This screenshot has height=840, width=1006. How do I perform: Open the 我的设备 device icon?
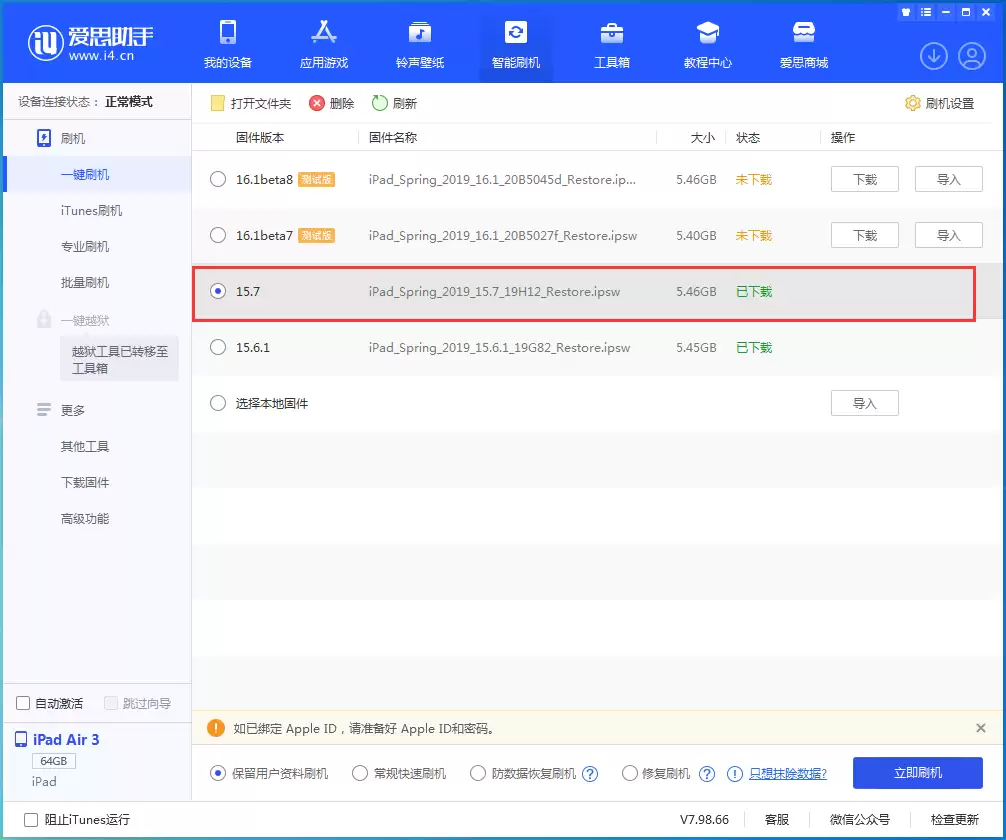pyautogui.click(x=228, y=32)
